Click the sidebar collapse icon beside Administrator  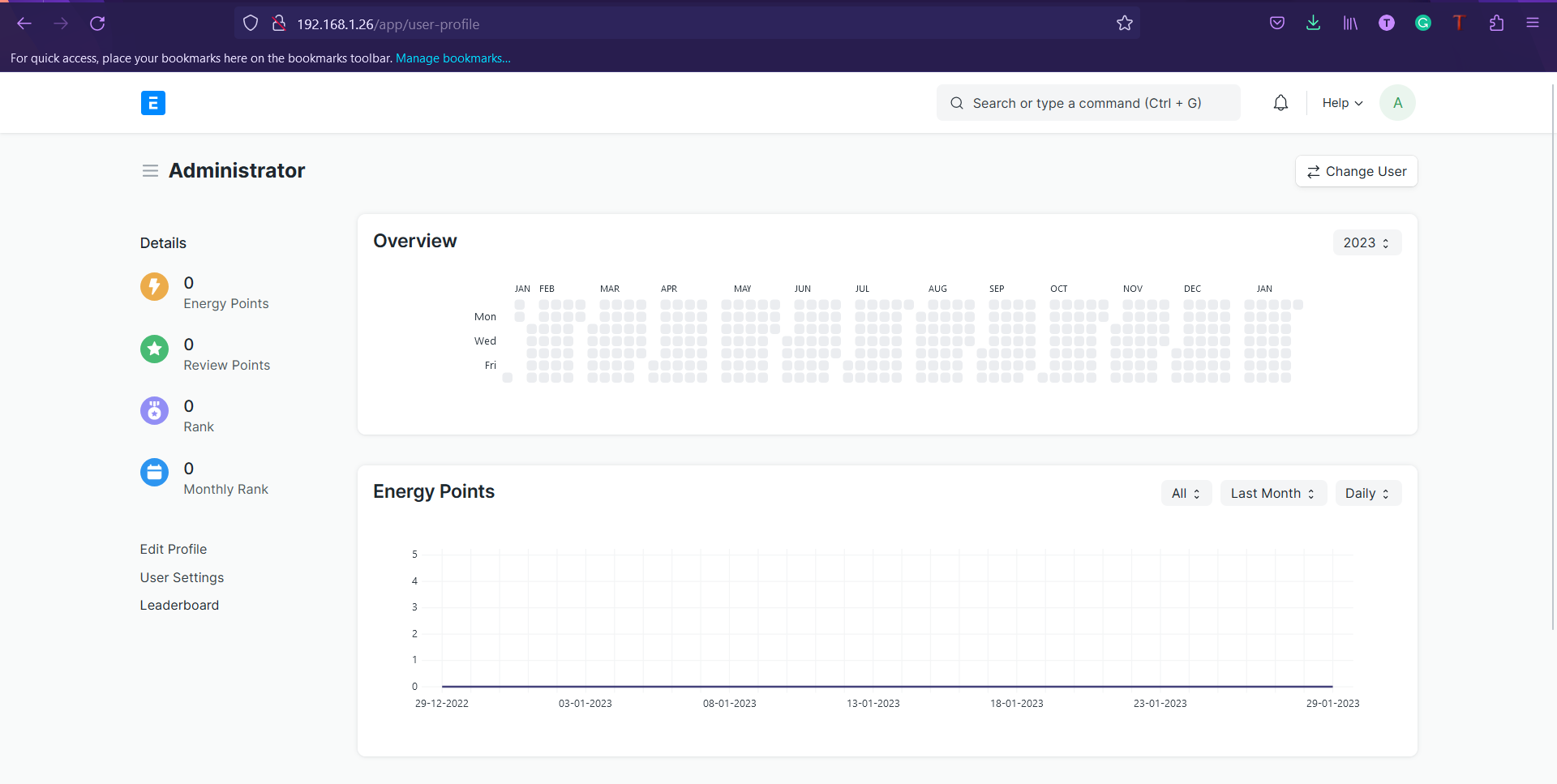tap(150, 171)
